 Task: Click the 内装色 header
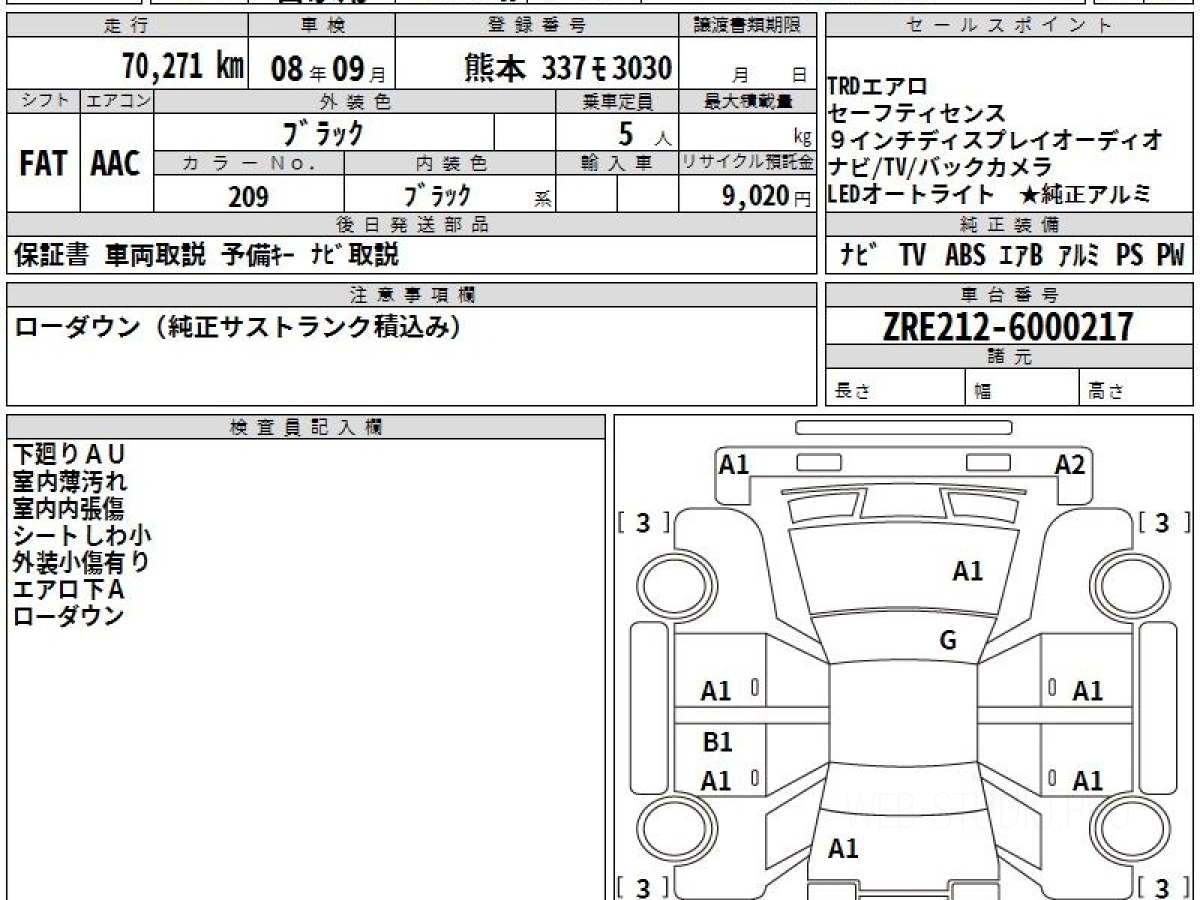click(450, 163)
